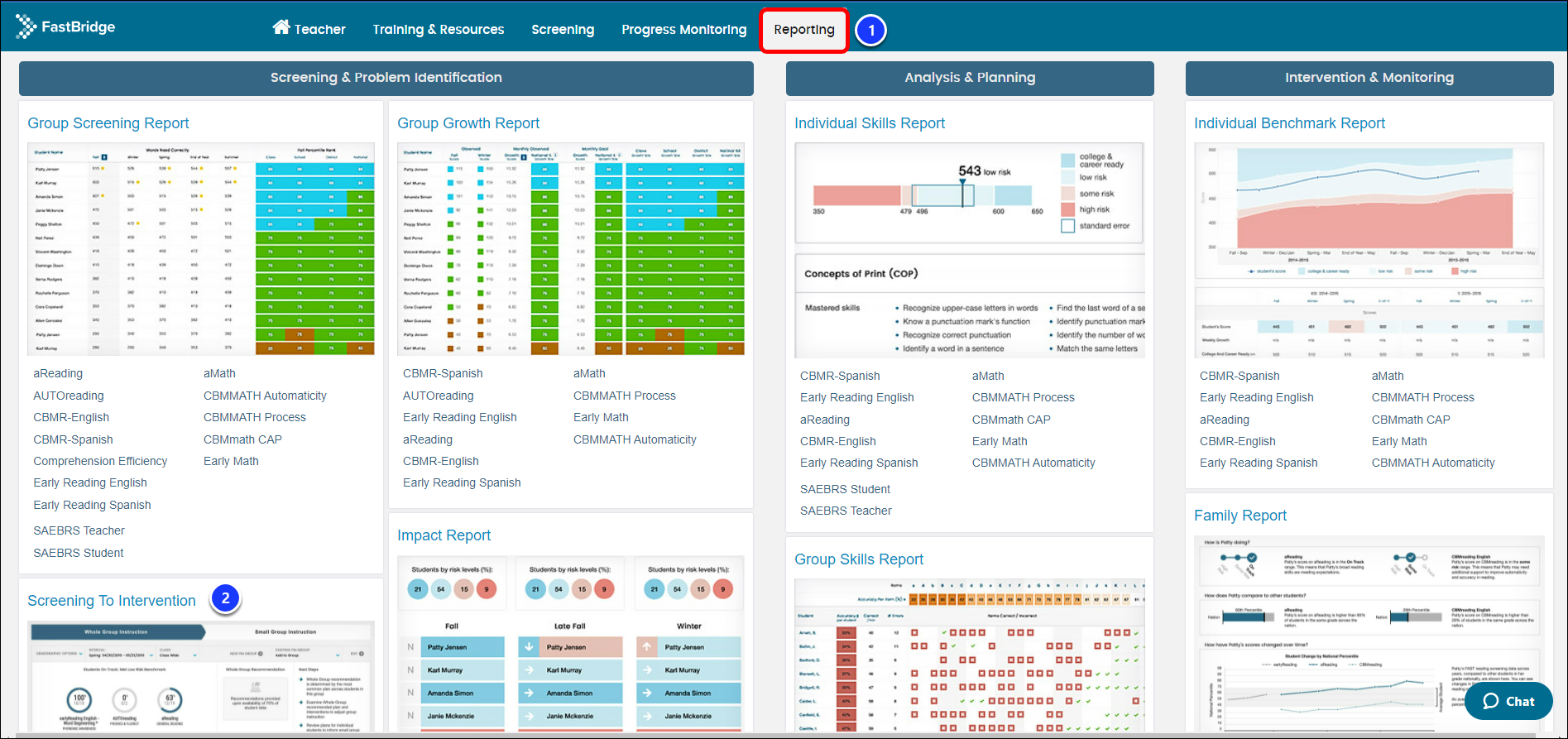Image resolution: width=1568 pixels, height=739 pixels.
Task: Select CBMR-English under Individual Benchmark Report
Action: [x=1238, y=441]
